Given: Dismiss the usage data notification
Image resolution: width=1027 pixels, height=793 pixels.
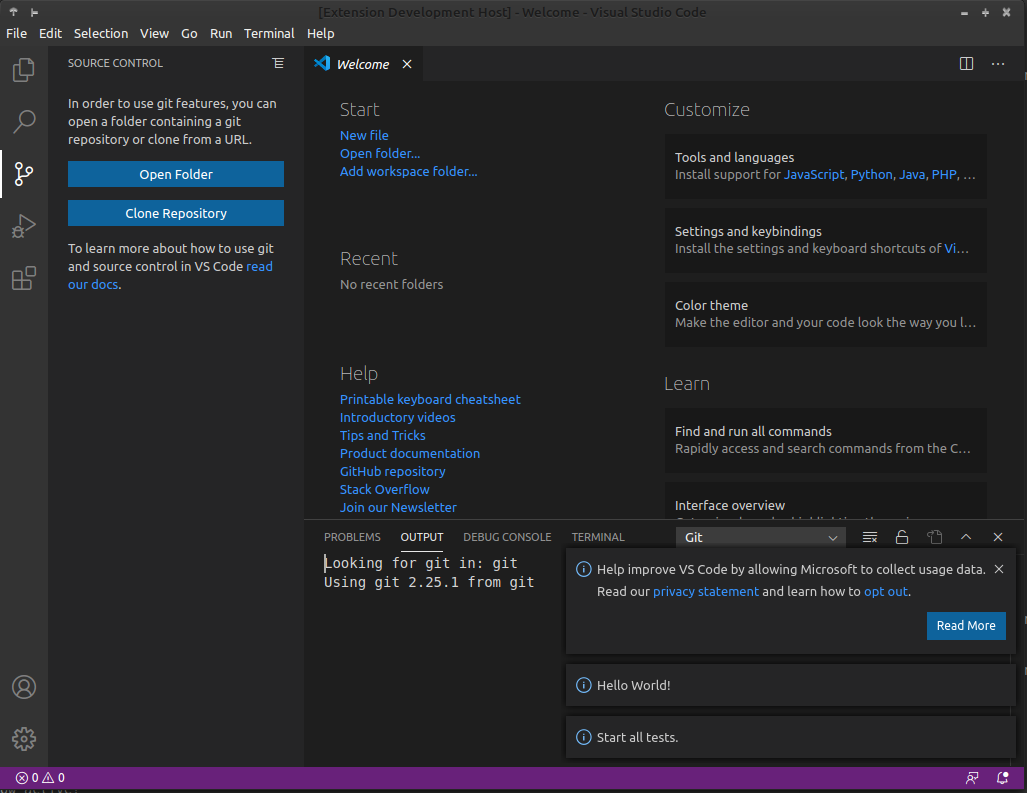Looking at the screenshot, I should tap(998, 569).
